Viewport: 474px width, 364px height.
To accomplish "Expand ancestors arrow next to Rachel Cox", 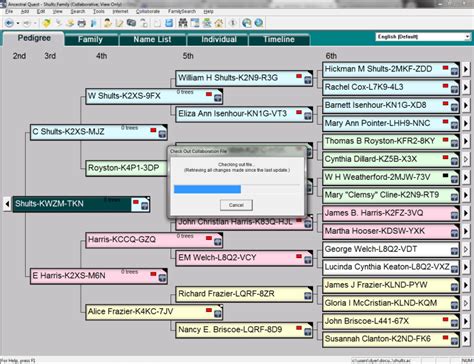I will tap(466, 88).
